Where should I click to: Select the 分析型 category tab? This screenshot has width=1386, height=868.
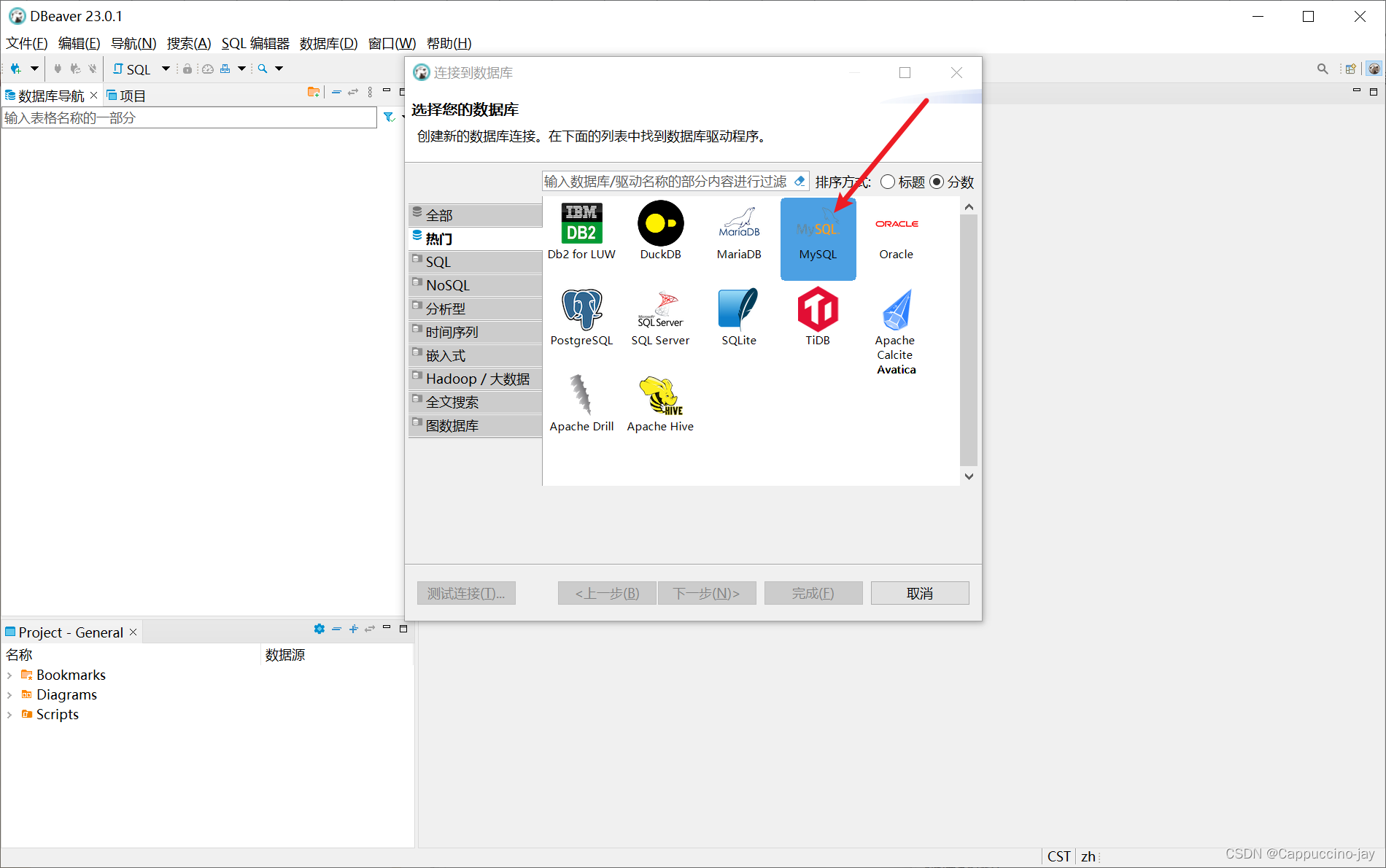[476, 309]
